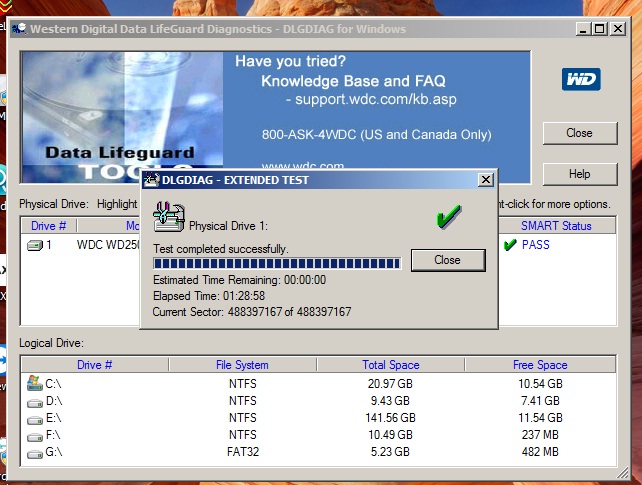The width and height of the screenshot is (642, 485).
Task: Click the PASS status text
Action: [x=536, y=245]
